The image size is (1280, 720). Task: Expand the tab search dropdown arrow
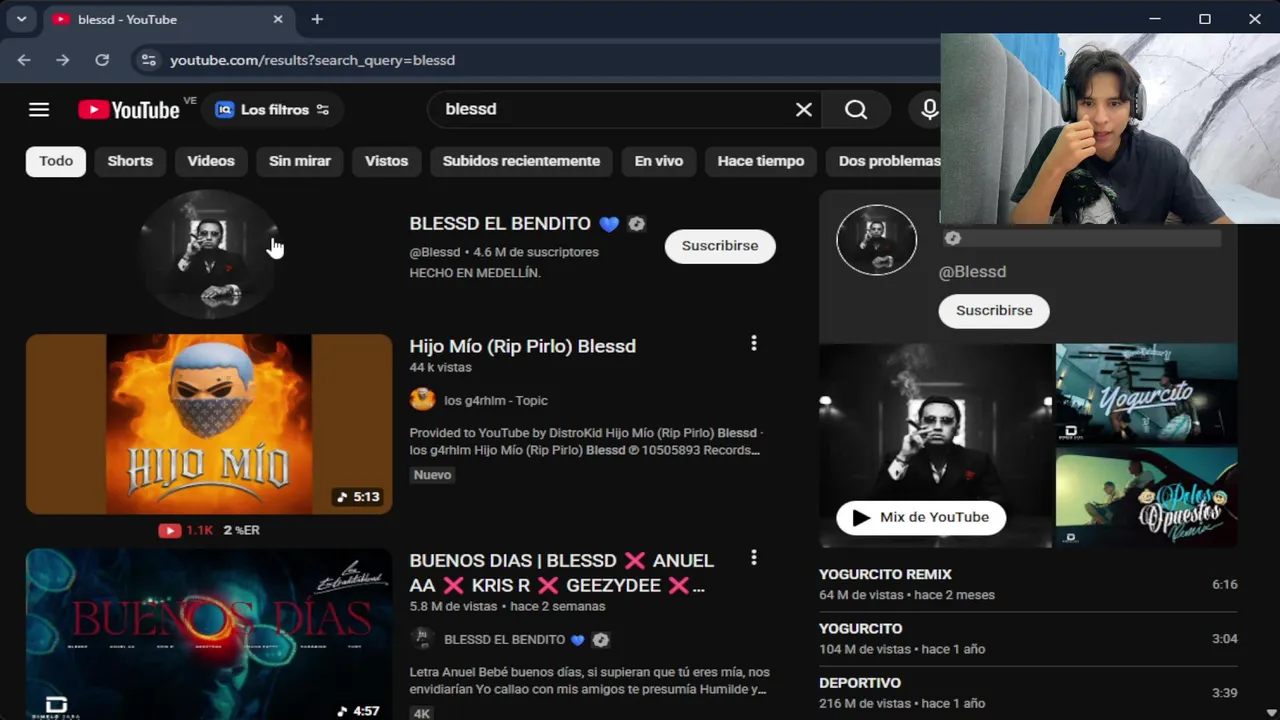(x=21, y=19)
